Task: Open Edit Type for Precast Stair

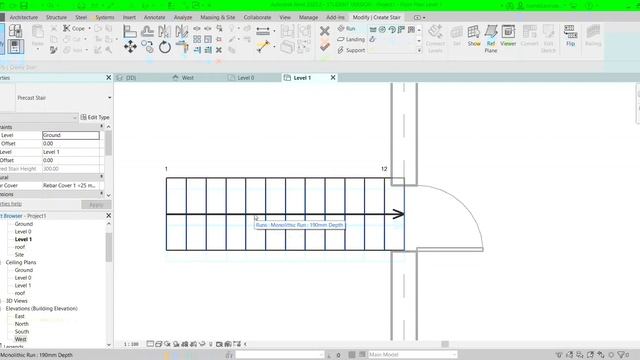Action: pos(95,117)
